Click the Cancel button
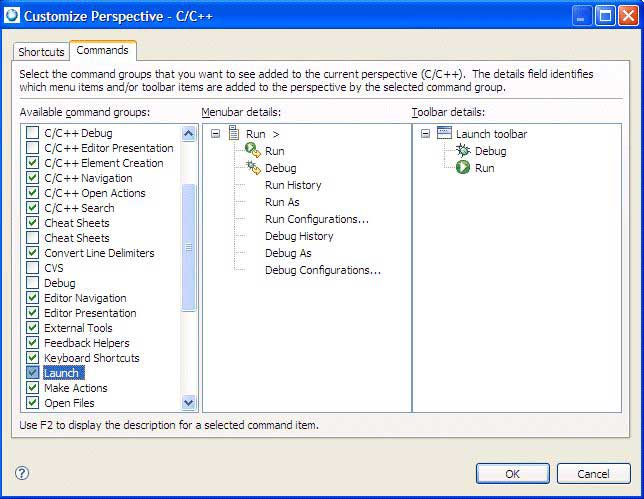The image size is (644, 499). click(593, 474)
